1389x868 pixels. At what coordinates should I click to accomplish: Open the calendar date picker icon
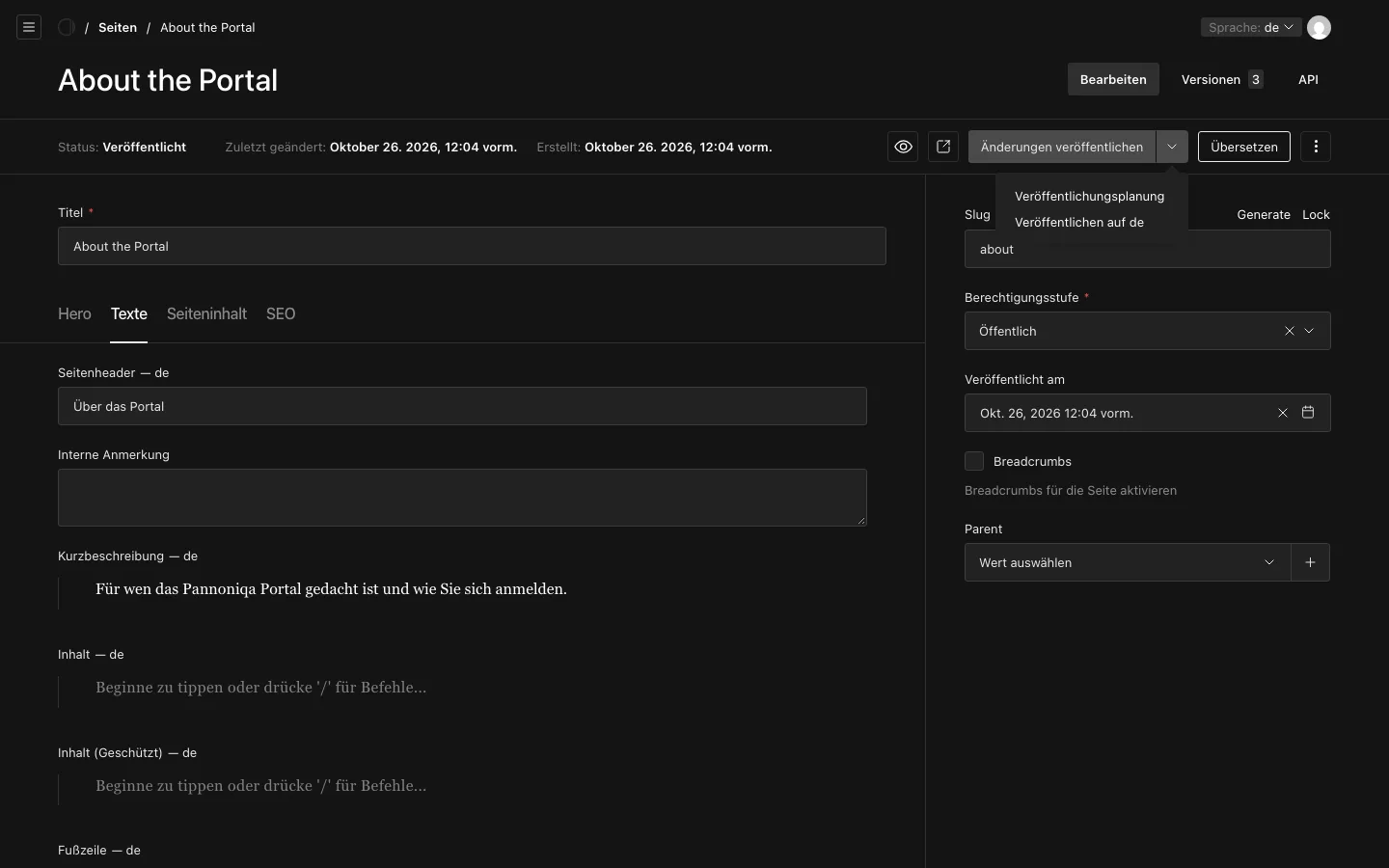coord(1308,413)
